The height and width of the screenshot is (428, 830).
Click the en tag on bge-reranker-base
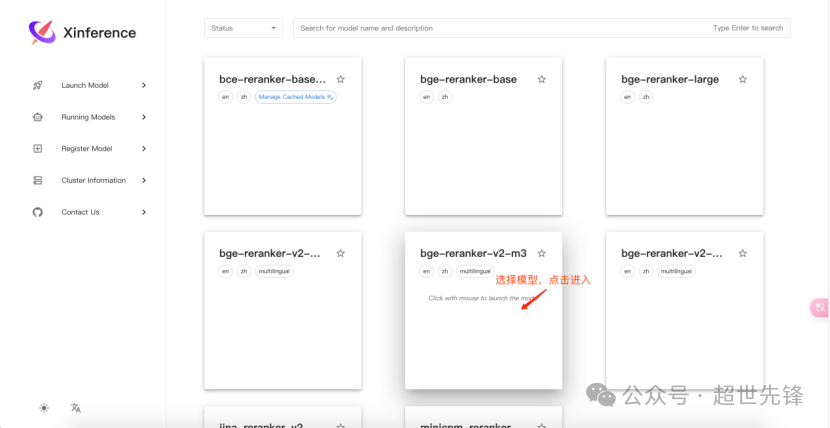(x=426, y=97)
